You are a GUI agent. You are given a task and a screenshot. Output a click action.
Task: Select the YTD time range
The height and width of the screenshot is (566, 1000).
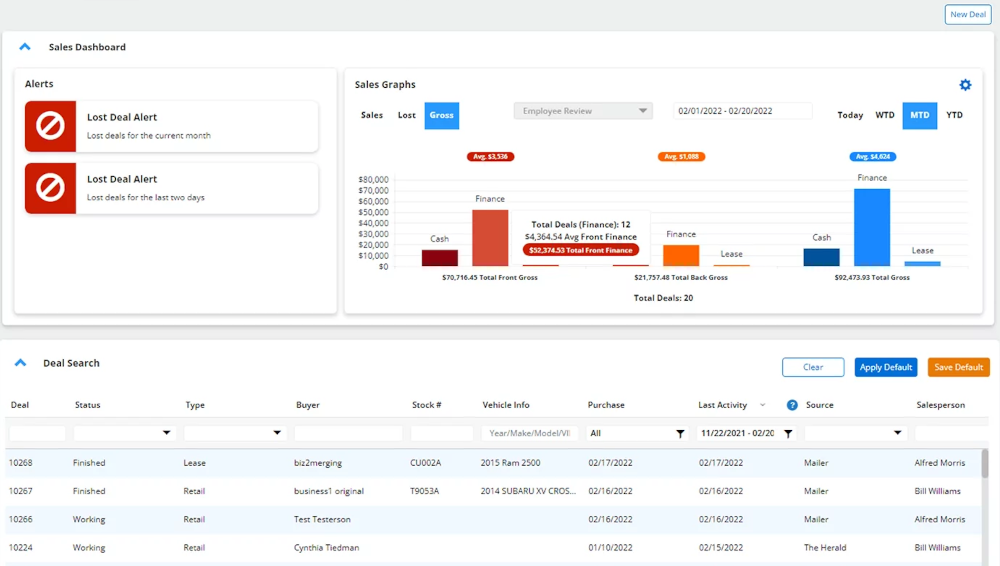pos(954,115)
